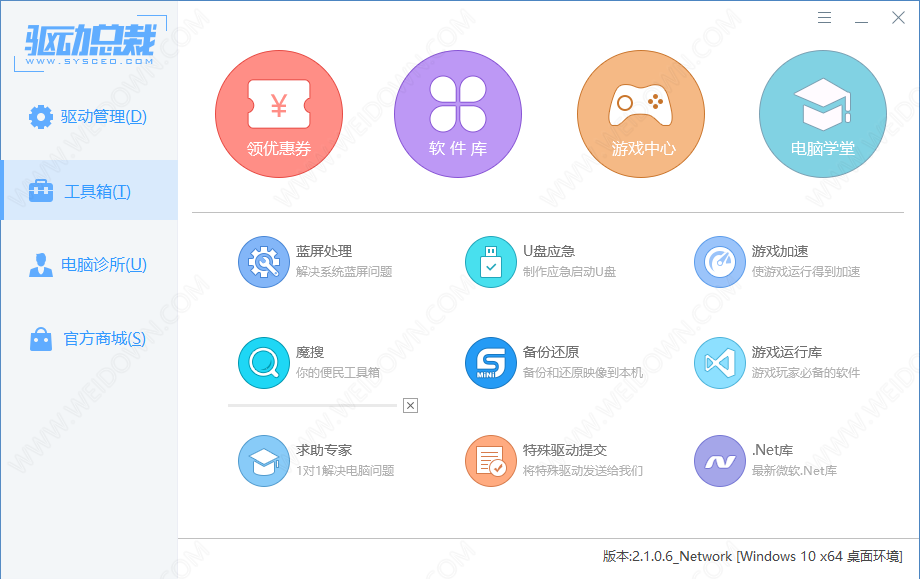
Task: Open the 游戏运行库 text link
Action: (787, 352)
